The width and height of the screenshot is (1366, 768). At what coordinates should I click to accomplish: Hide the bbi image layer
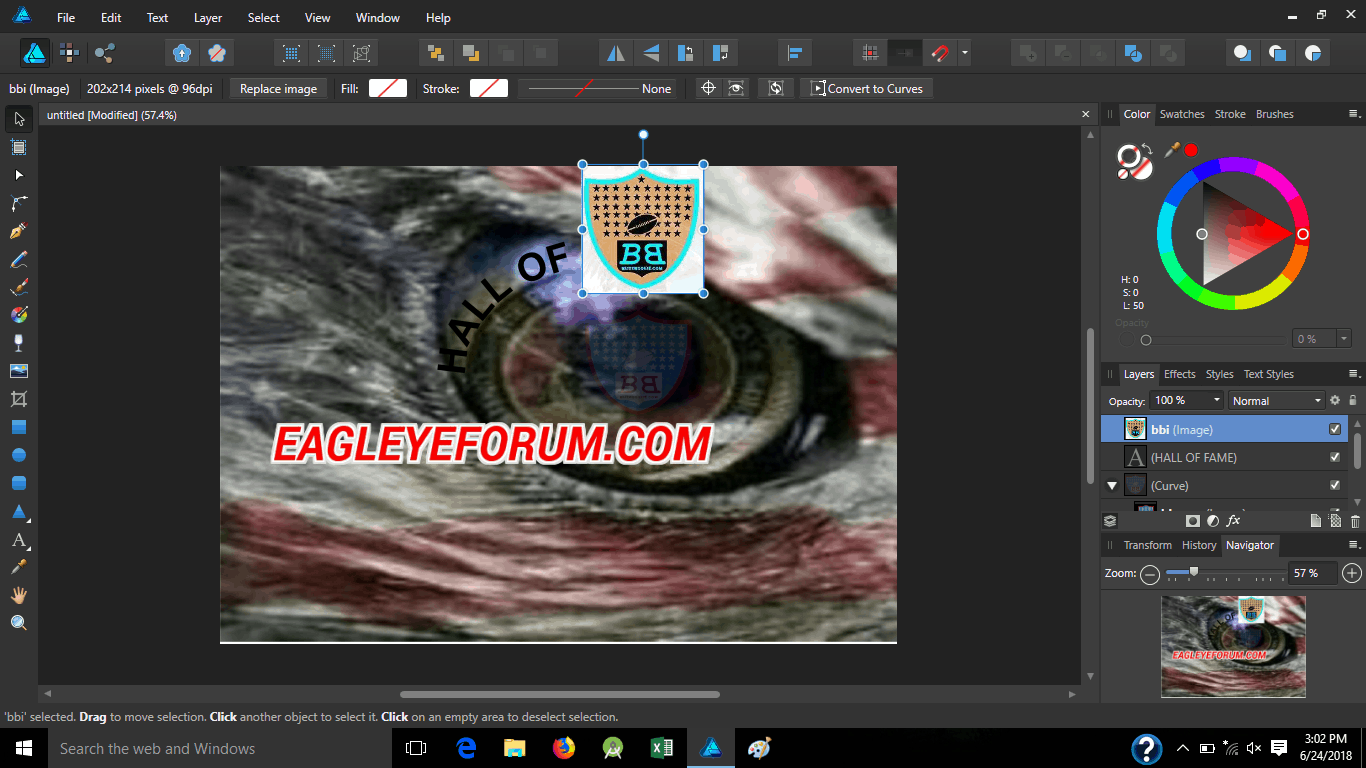click(x=1334, y=429)
